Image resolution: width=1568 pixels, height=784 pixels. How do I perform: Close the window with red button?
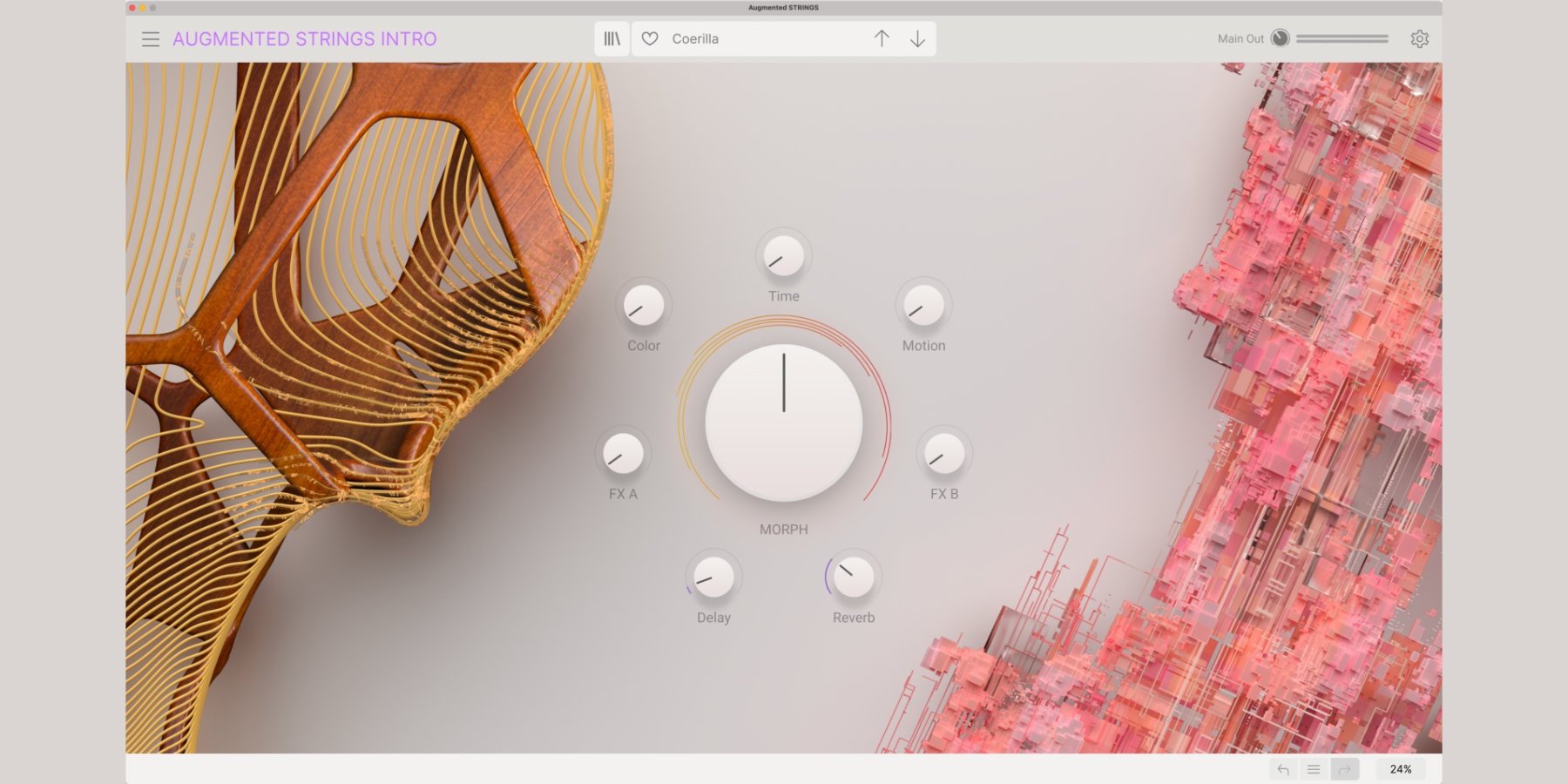click(132, 8)
